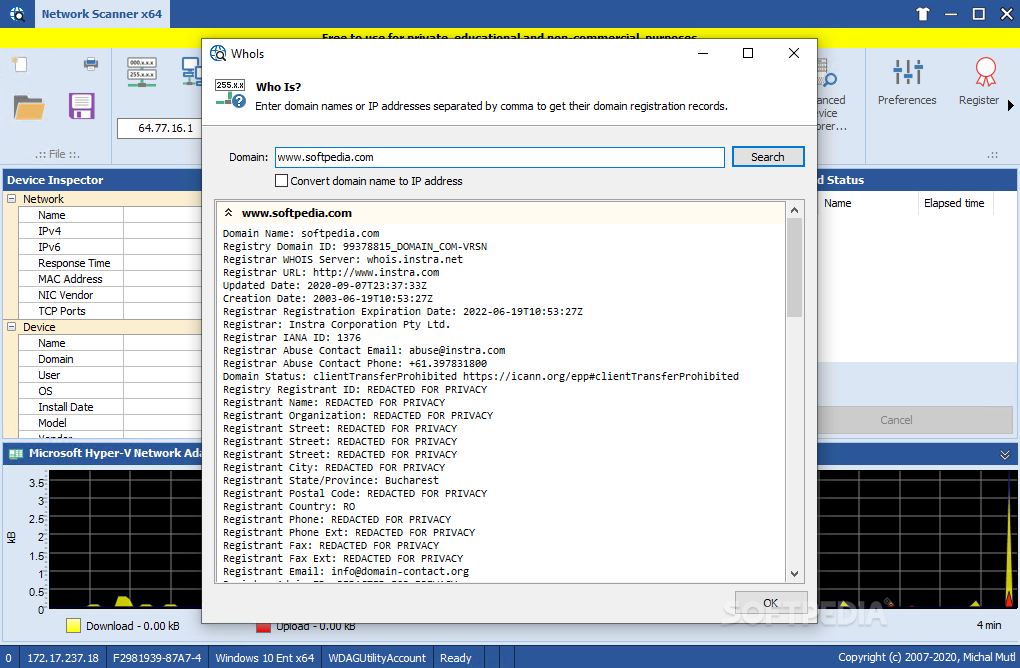Click status bar entry F2981939-87A7-4
This screenshot has height=668, width=1020.
(x=157, y=658)
